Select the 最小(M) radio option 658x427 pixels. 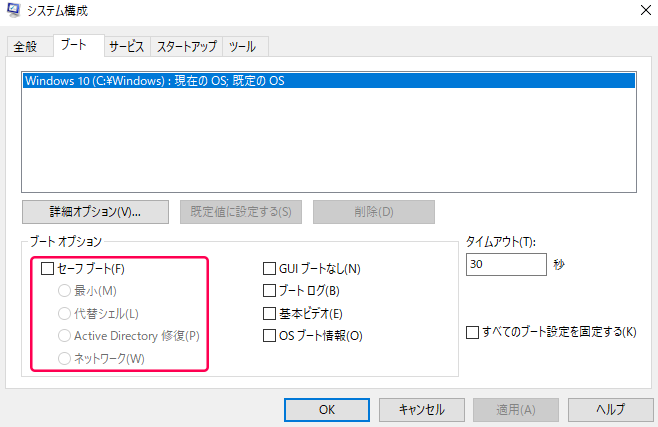tap(64, 291)
